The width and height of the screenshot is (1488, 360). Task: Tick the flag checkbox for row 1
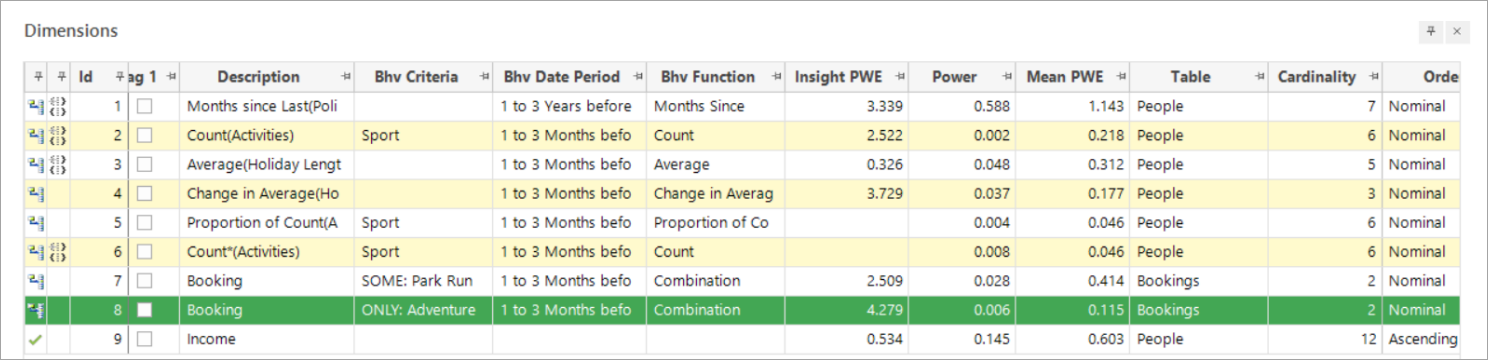(x=145, y=106)
